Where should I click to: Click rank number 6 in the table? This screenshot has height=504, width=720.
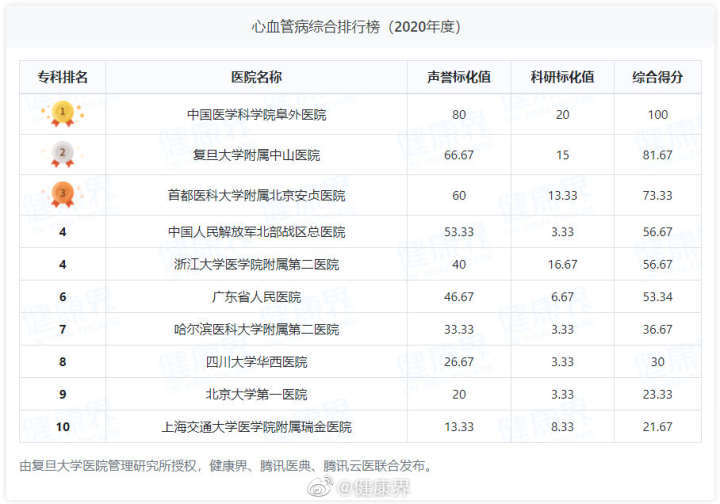[x=62, y=297]
